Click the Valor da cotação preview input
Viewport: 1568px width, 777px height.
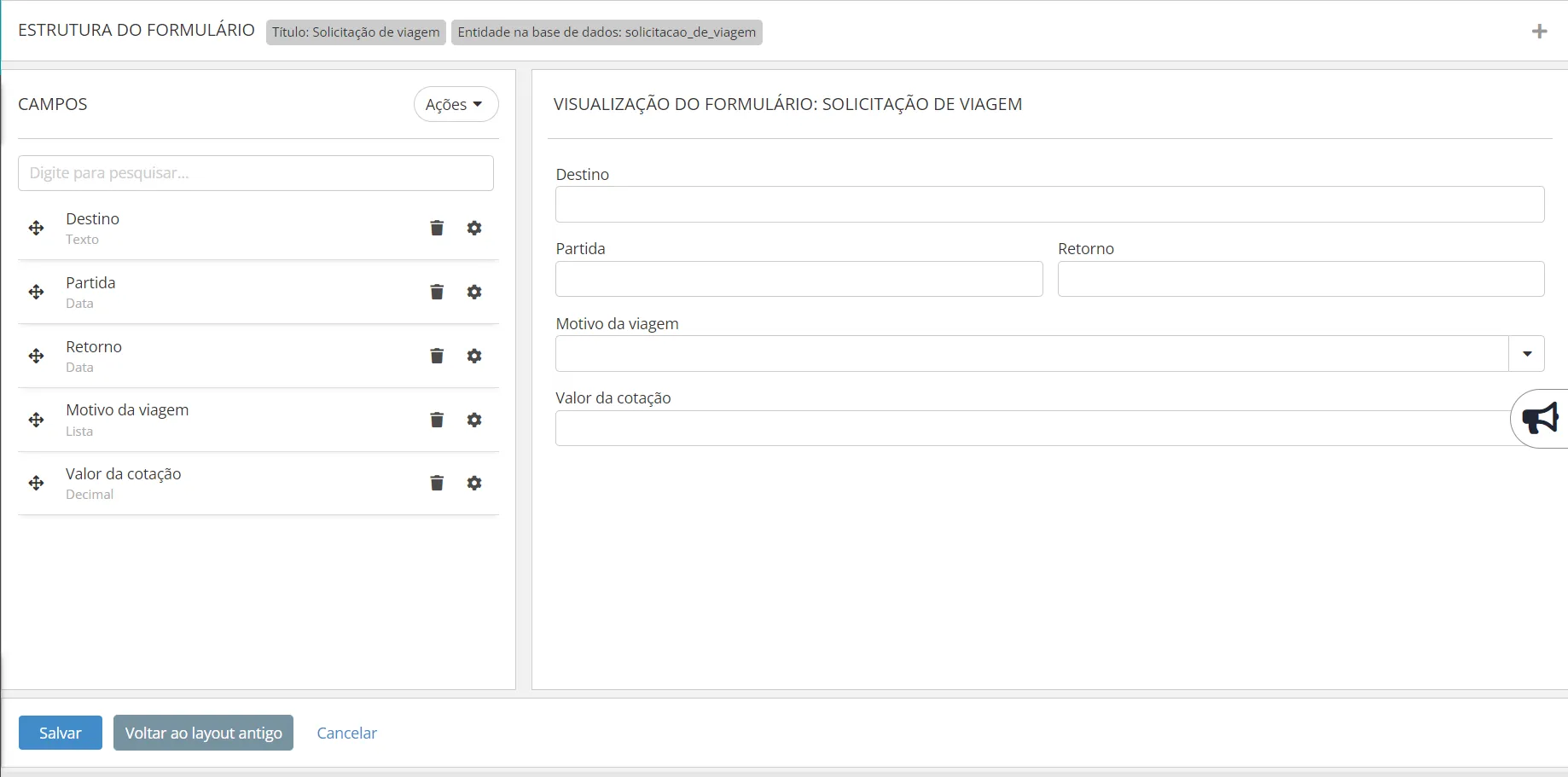click(x=1050, y=428)
